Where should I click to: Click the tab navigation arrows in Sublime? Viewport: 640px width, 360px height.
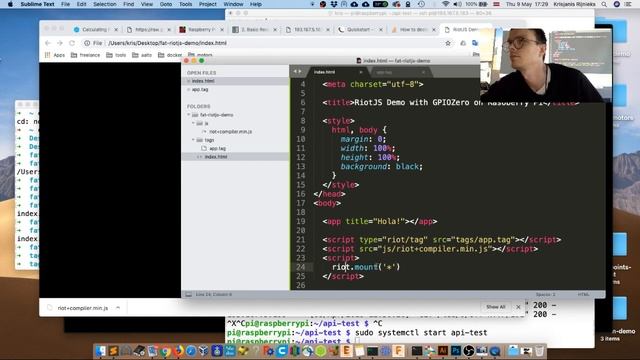[298, 71]
